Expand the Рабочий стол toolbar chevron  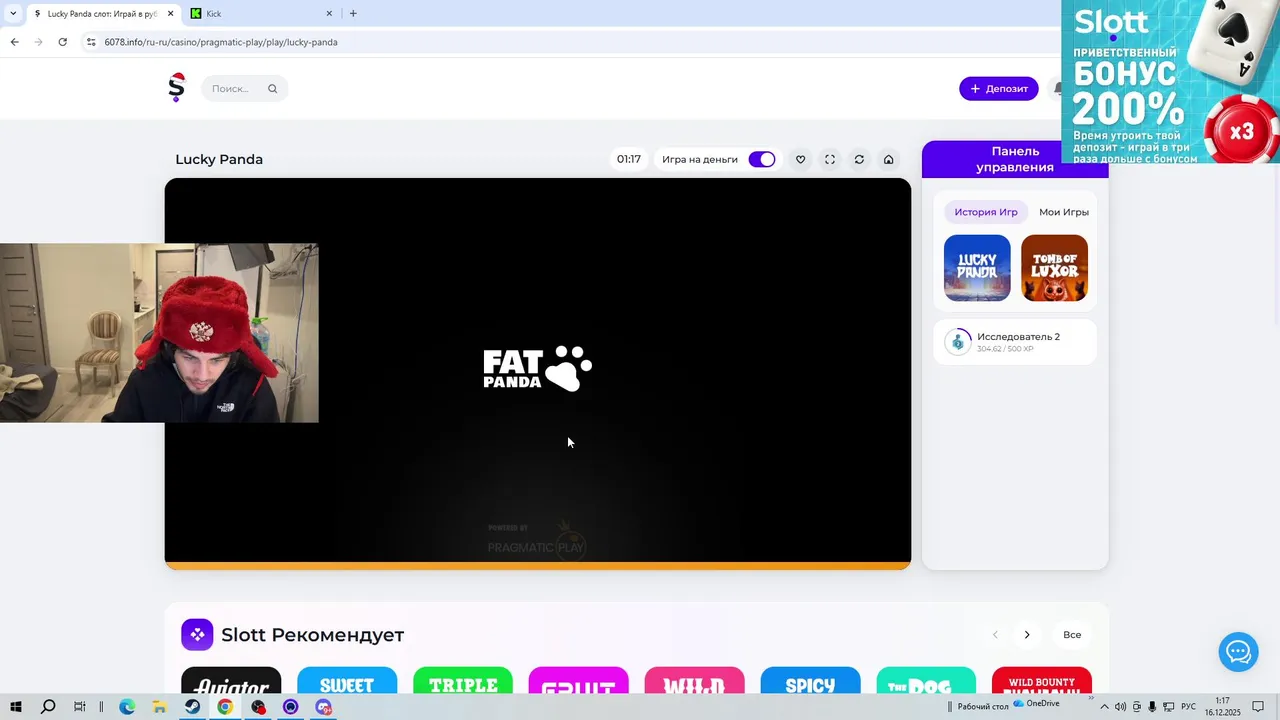tap(1091, 698)
